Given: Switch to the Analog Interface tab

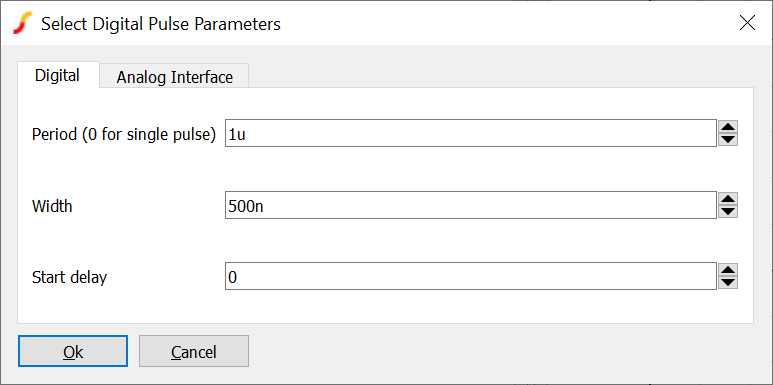Looking at the screenshot, I should [175, 77].
